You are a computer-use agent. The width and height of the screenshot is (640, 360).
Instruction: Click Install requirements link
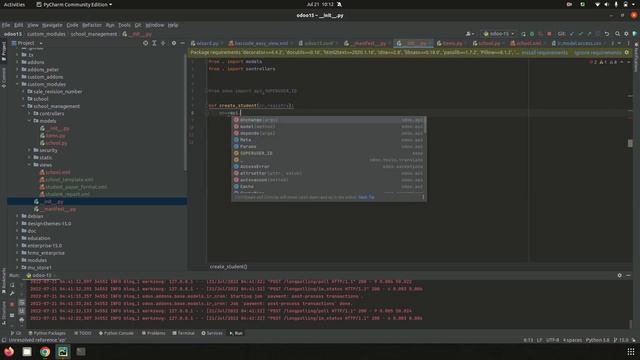pyautogui.click(x=544, y=53)
